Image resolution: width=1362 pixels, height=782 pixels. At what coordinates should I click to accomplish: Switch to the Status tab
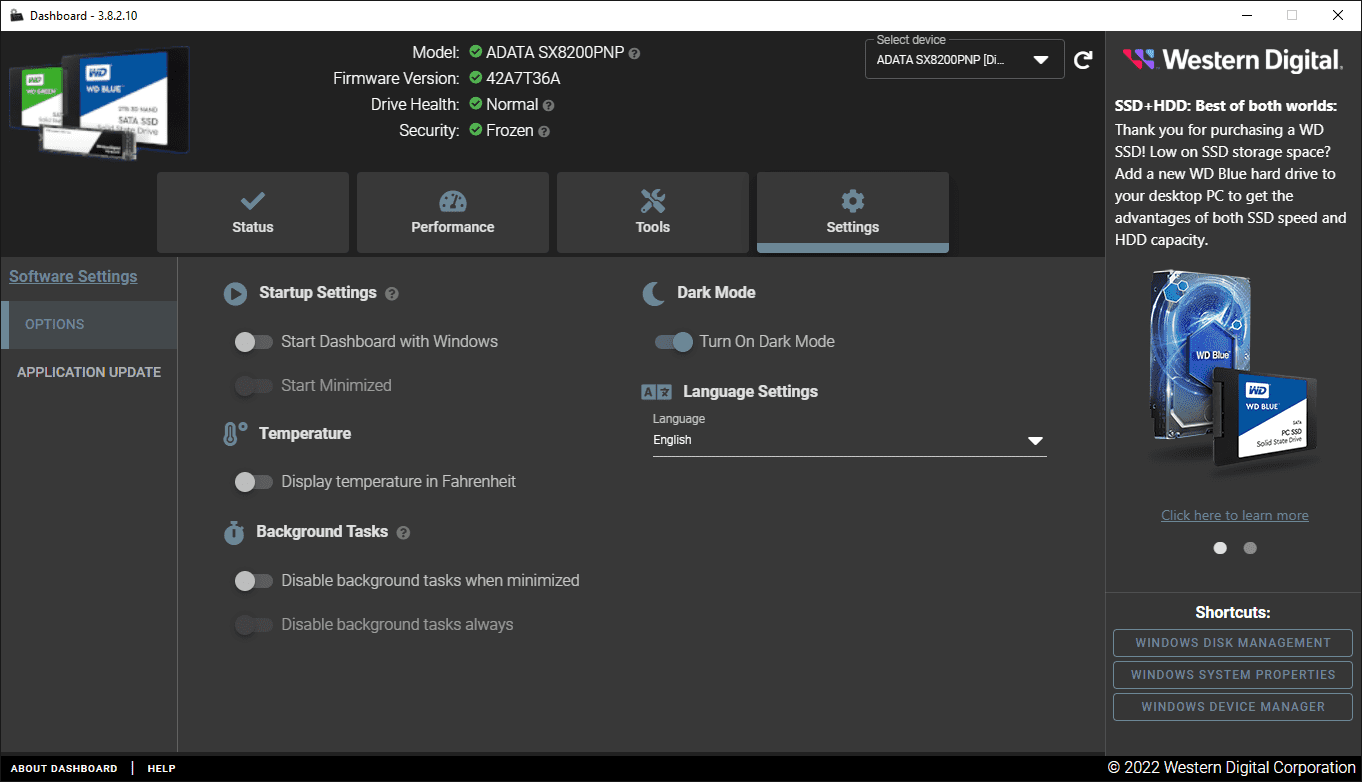click(253, 212)
